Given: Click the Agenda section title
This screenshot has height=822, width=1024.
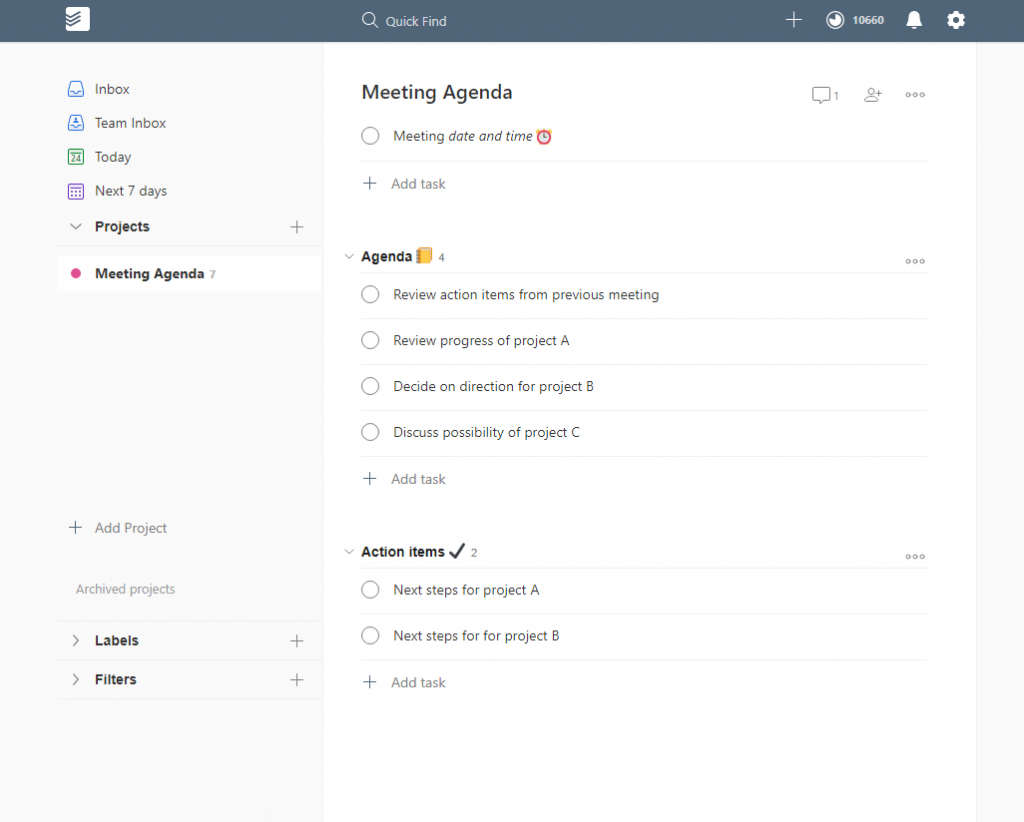Looking at the screenshot, I should tap(387, 257).
